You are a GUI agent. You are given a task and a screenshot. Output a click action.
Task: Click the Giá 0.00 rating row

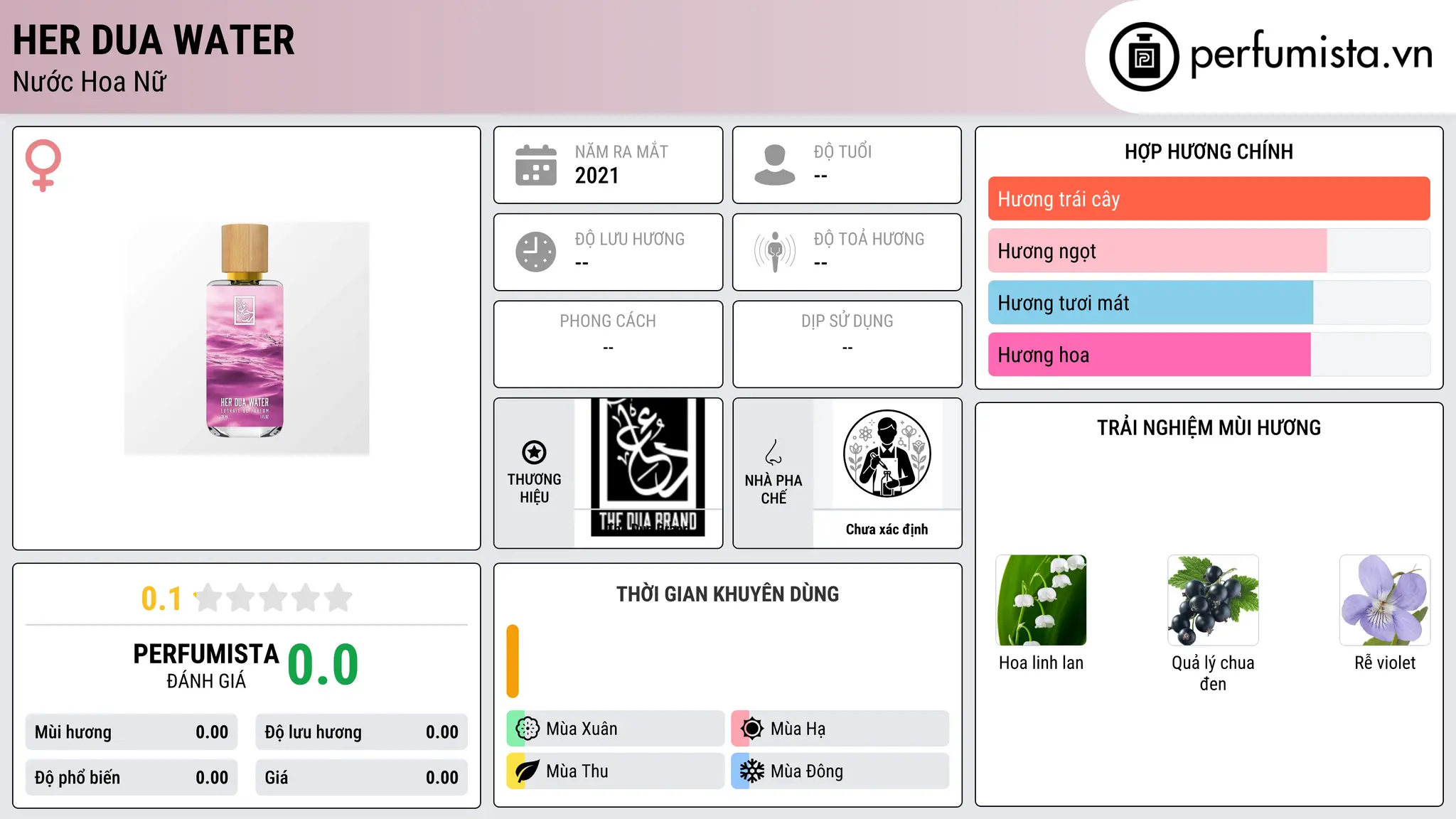362,778
